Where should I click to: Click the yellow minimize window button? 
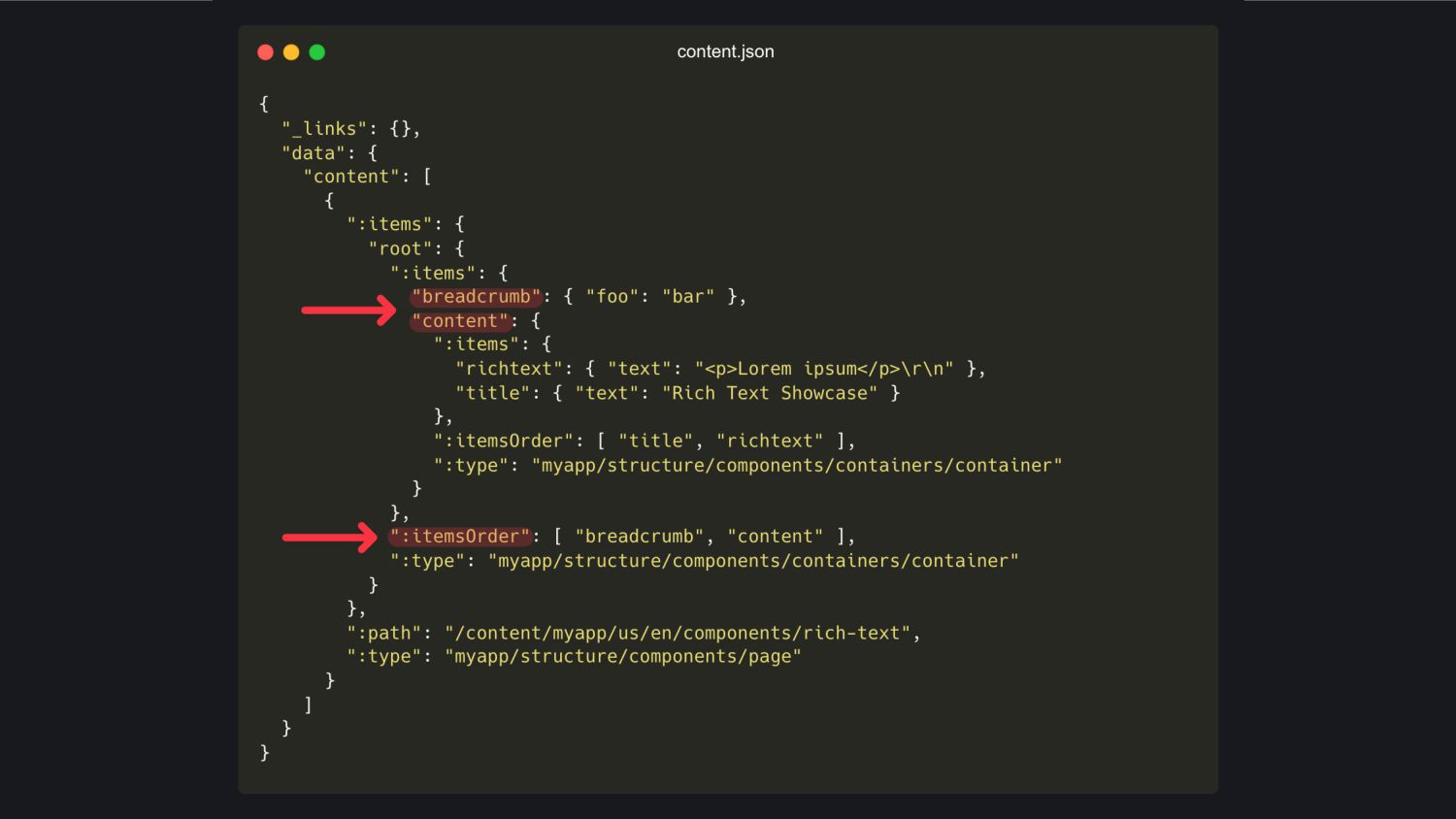[291, 52]
